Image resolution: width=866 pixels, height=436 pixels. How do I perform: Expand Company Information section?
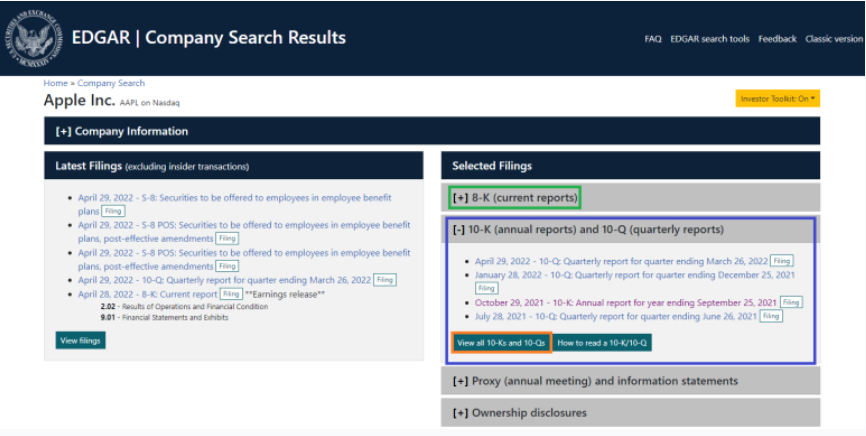[x=432, y=131]
